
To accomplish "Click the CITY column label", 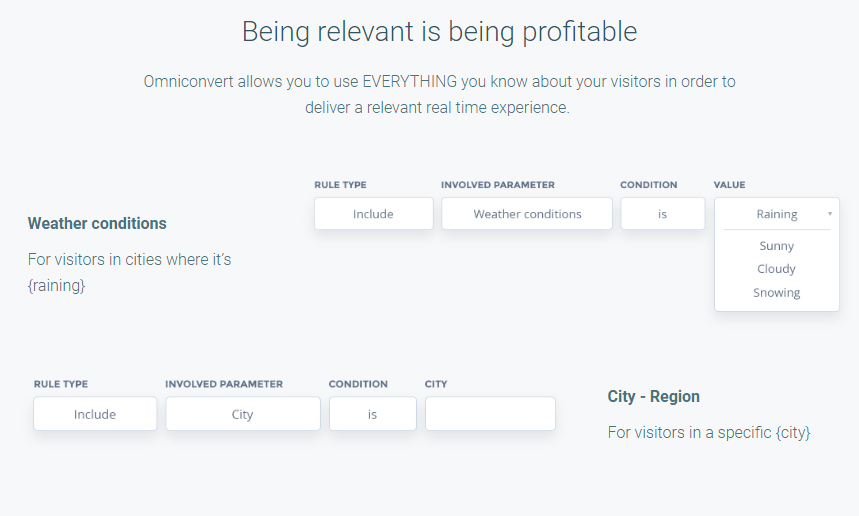I will (x=436, y=384).
